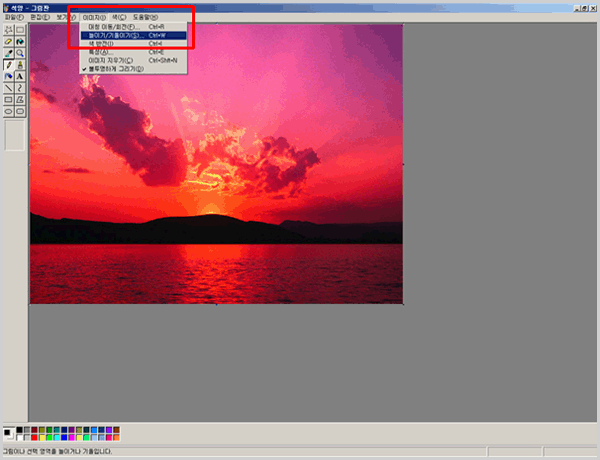Screen dimensions: 600x460
Task: Select 색 반전 menu entry
Action: [x=101, y=44]
